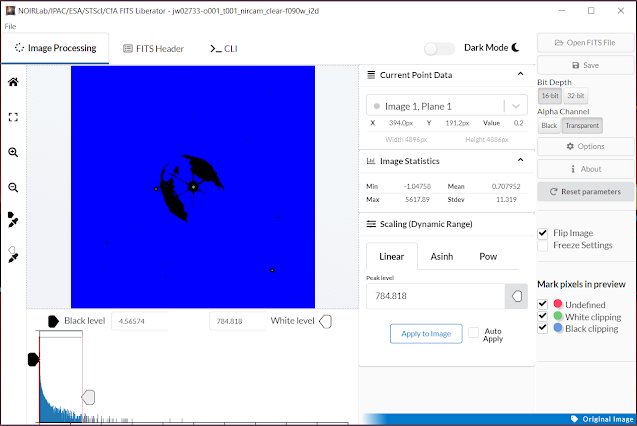Image resolution: width=637 pixels, height=426 pixels.
Task: Toggle the Black clipping checkbox
Action: (543, 328)
